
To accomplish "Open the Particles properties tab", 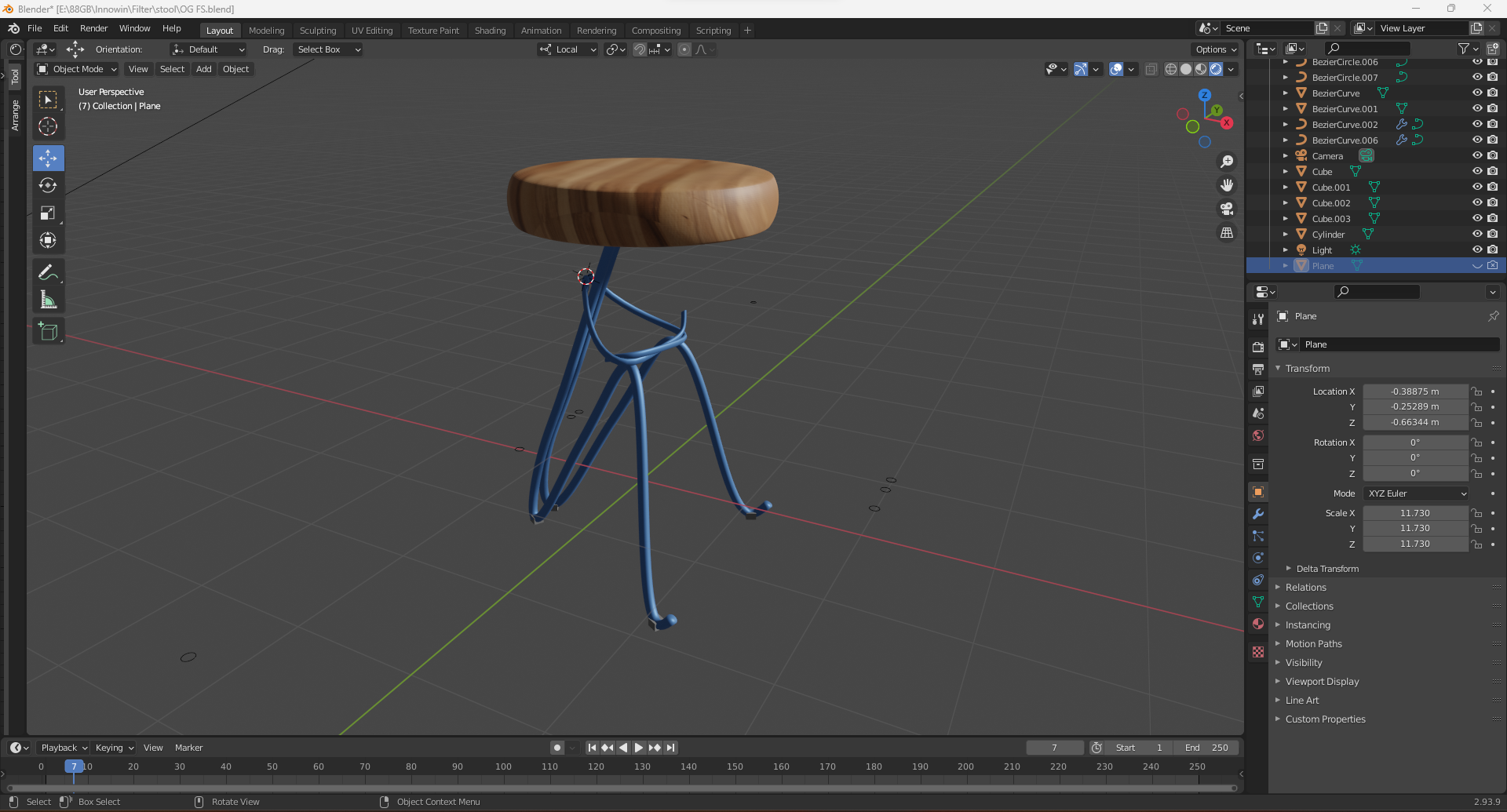I will click(1258, 536).
